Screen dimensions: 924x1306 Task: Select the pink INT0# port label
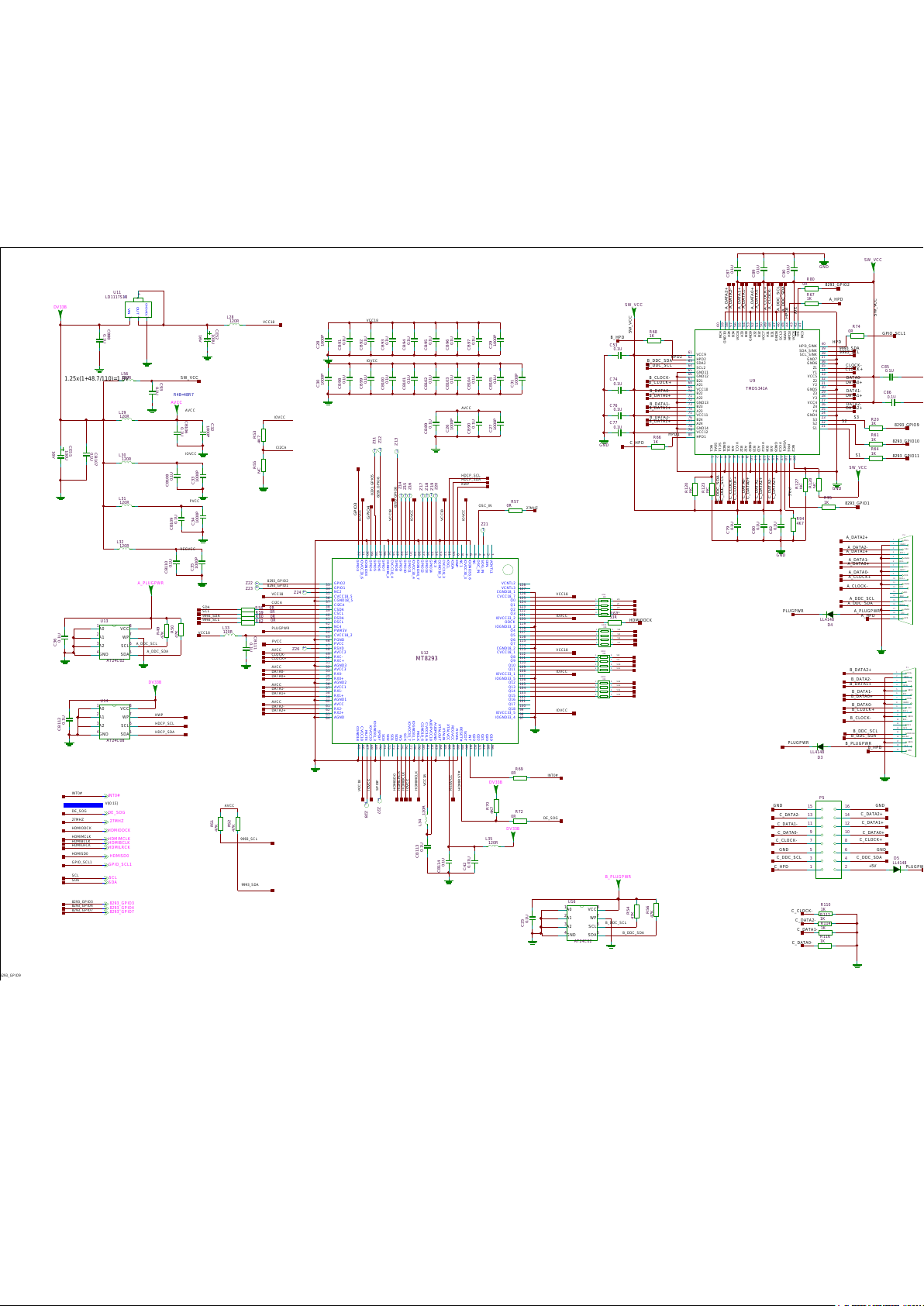click(x=113, y=796)
